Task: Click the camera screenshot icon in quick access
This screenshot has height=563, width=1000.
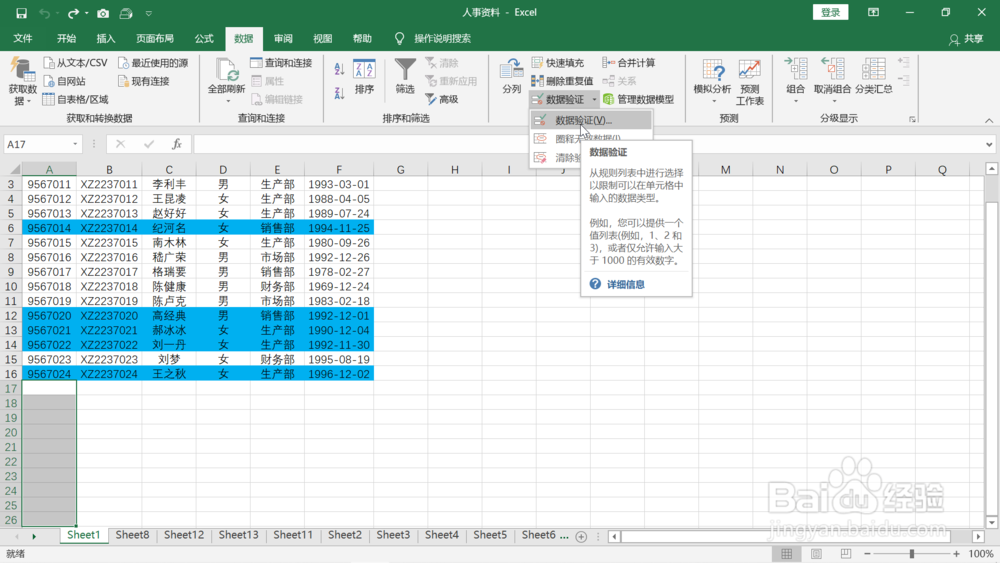Action: point(103,13)
